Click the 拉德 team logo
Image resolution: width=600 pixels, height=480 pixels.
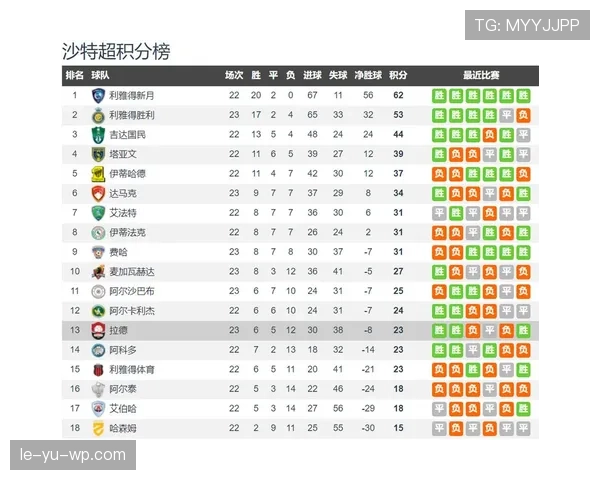pyautogui.click(x=98, y=330)
